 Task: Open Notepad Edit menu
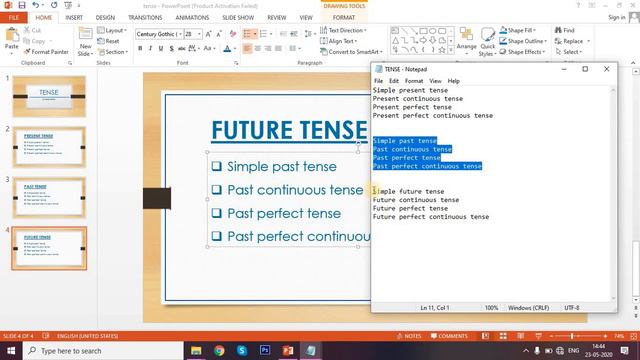[x=393, y=81]
